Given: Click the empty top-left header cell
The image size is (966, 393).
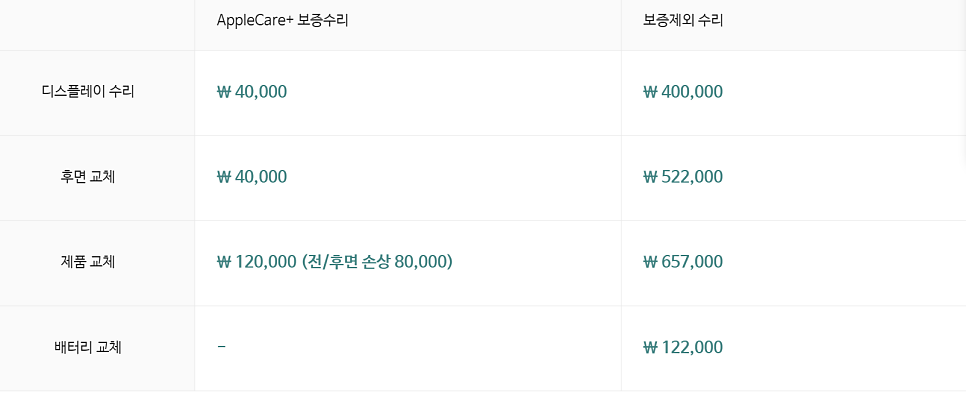Looking at the screenshot, I should tap(97, 25).
